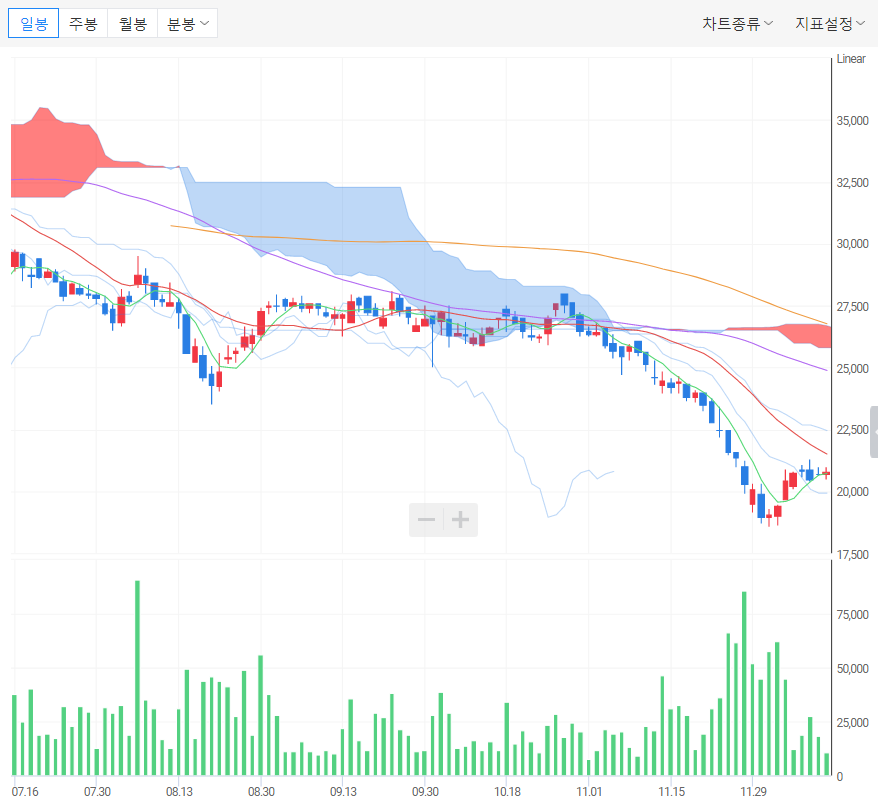878x806 pixels.
Task: Click the 27,500 price axis label
Action: 852,307
